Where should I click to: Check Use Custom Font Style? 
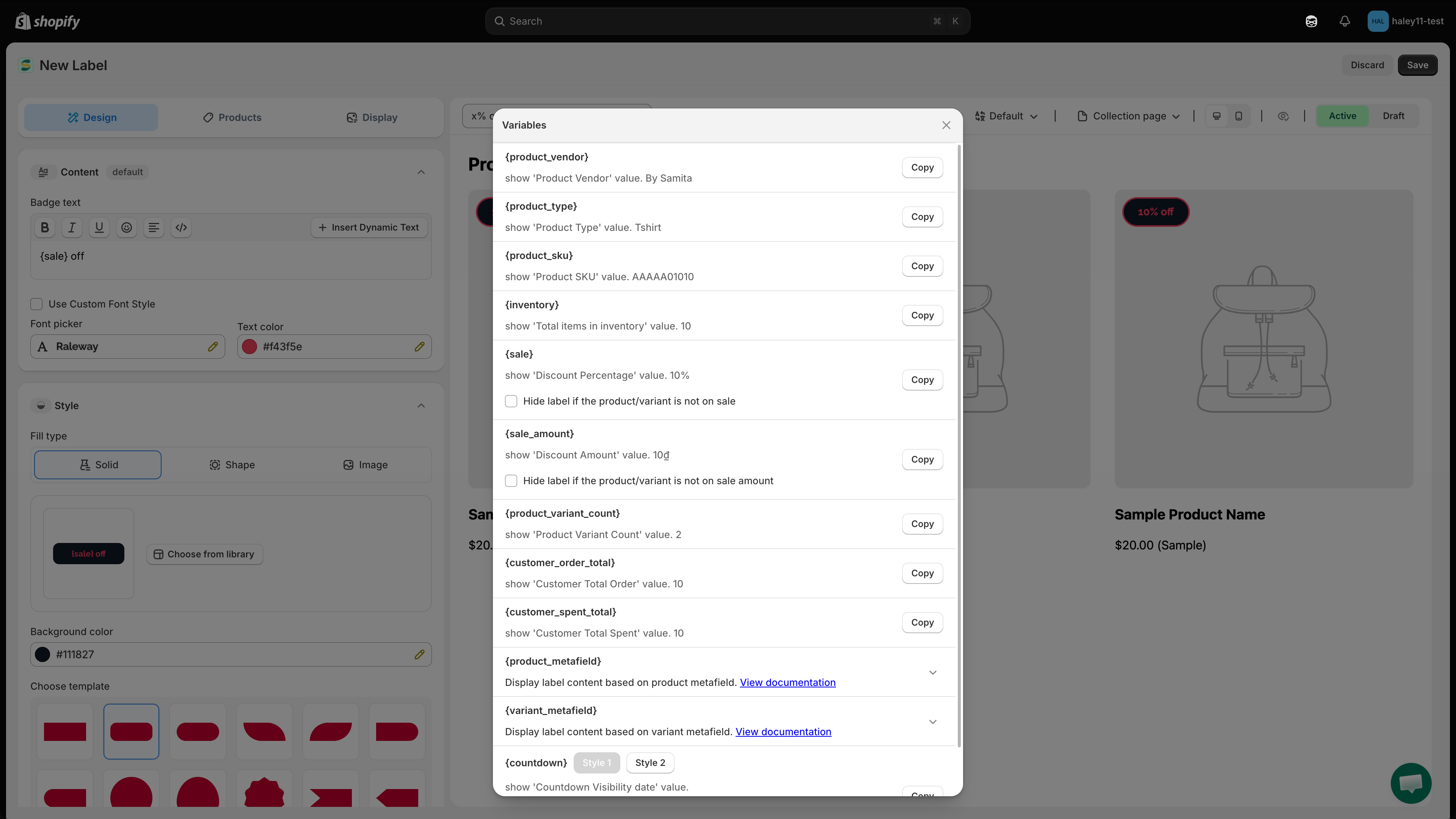click(x=37, y=304)
